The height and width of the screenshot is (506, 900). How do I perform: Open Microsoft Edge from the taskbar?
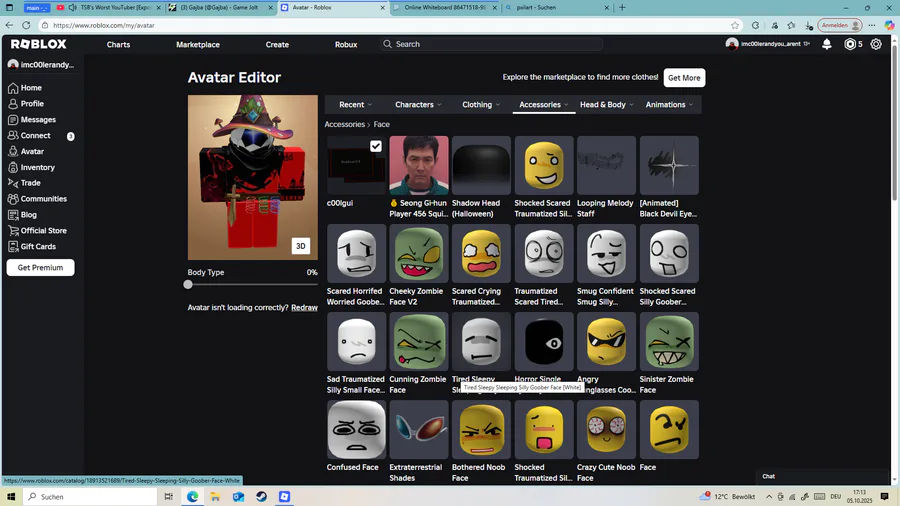192,496
